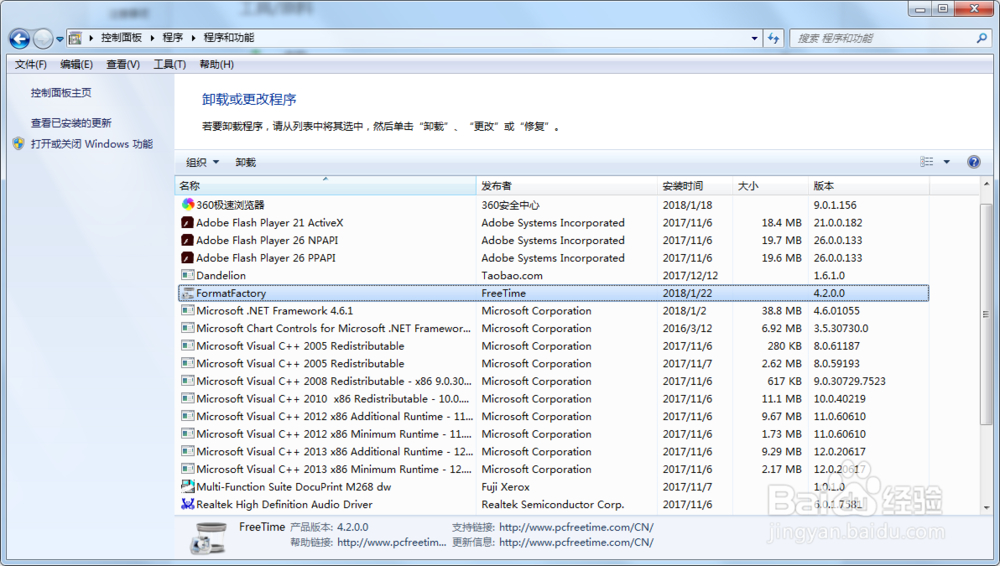Open 控制面板主页 link

pyautogui.click(x=61, y=93)
